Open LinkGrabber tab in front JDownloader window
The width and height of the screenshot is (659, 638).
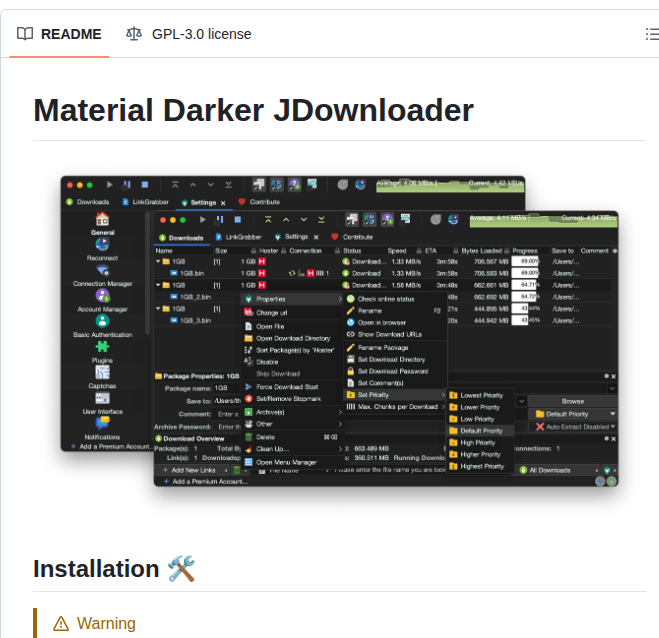pyautogui.click(x=238, y=237)
